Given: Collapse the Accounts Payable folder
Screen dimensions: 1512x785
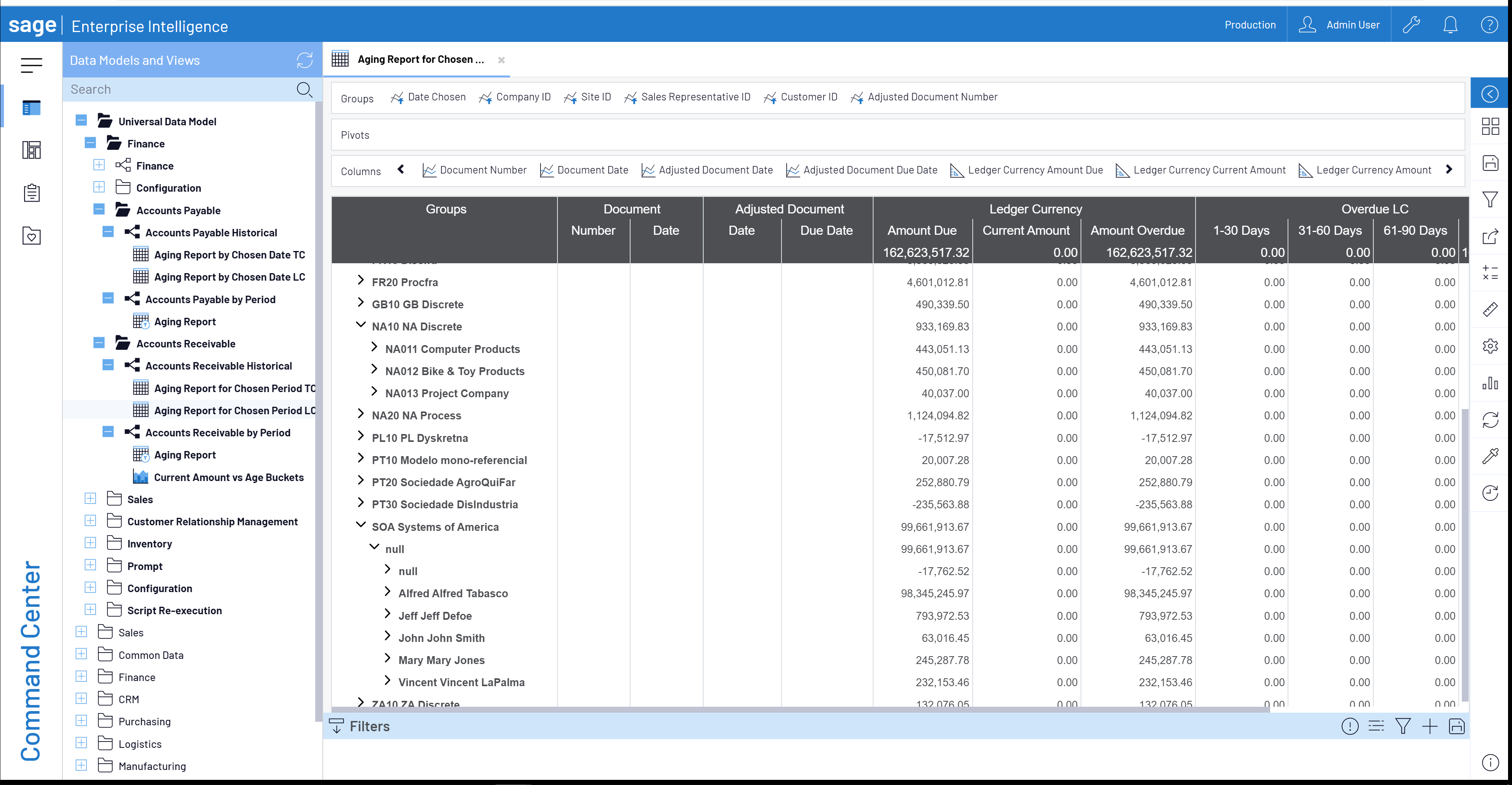Looking at the screenshot, I should coord(98,209).
